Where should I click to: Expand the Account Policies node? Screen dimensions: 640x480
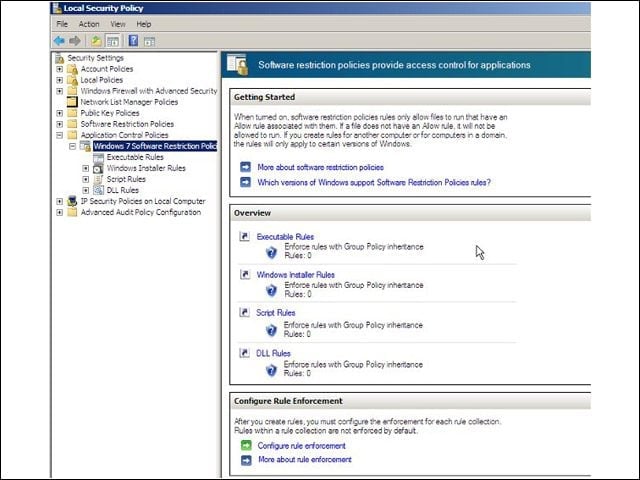coord(60,69)
